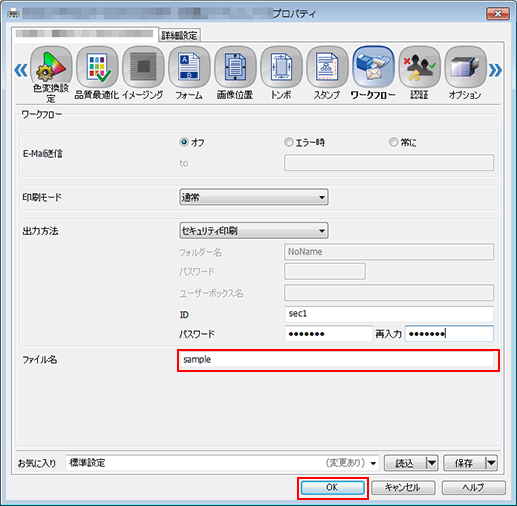Go to previous icons with left double arrow
Image resolution: width=517 pixels, height=506 pixels.
pos(21,70)
